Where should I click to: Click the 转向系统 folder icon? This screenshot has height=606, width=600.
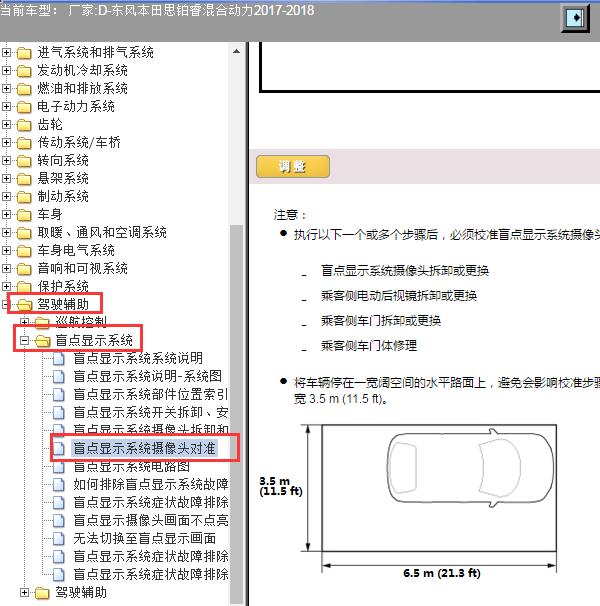point(24,160)
